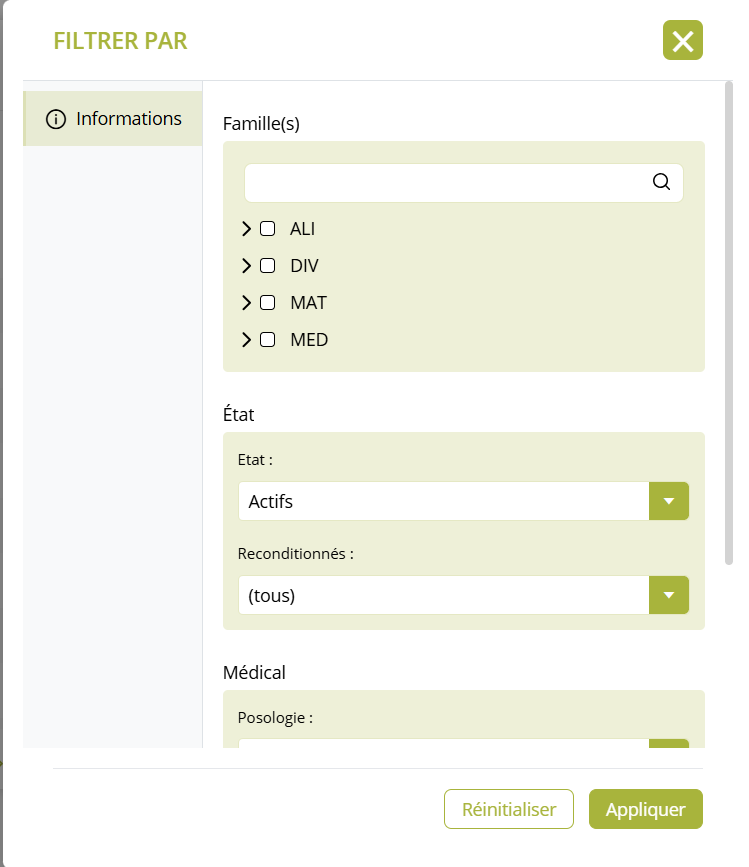Screen dimensions: 749x867
Task: Open the Reconditionnés dropdown arrow
Action: (669, 595)
